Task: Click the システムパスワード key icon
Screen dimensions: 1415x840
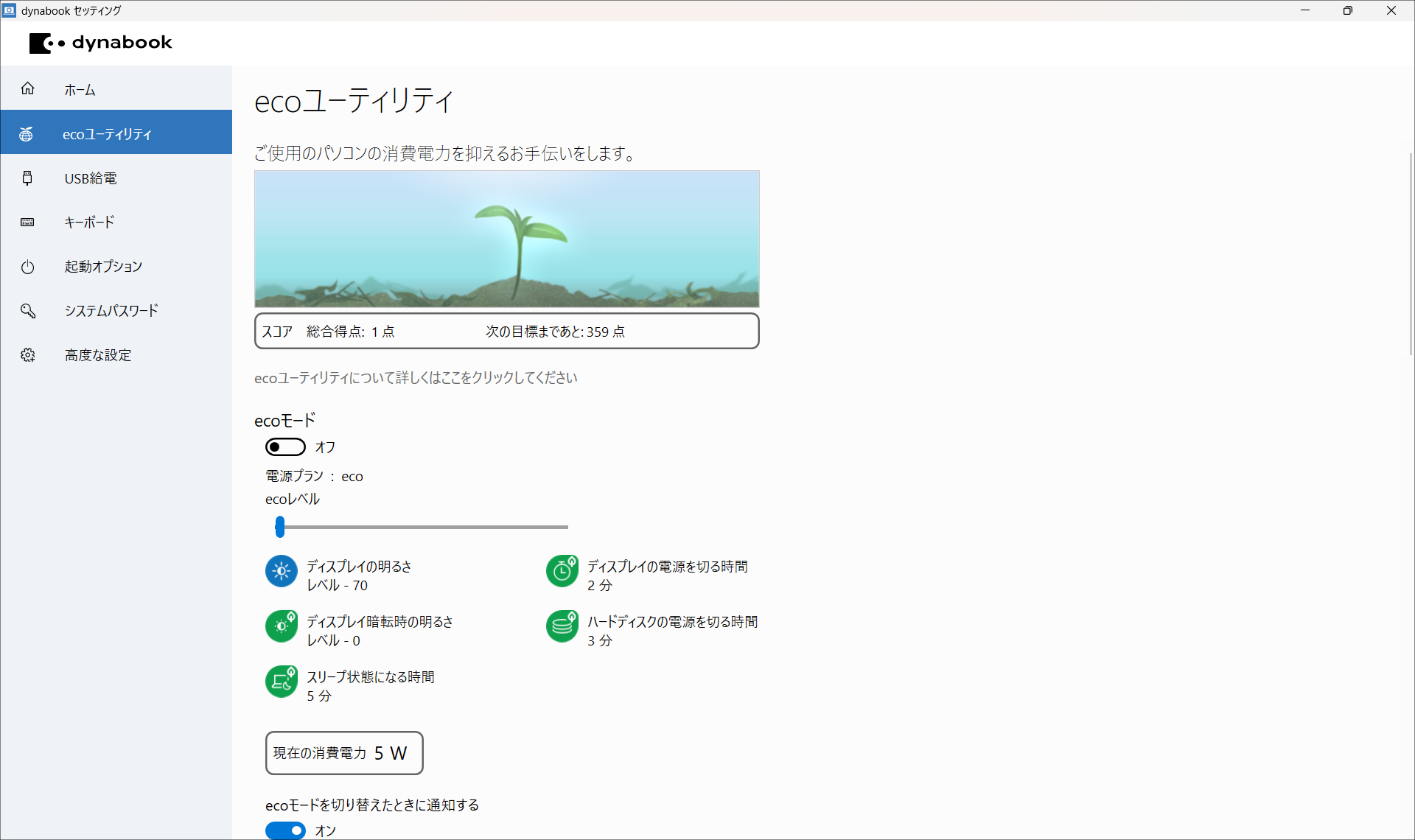Action: 27,310
